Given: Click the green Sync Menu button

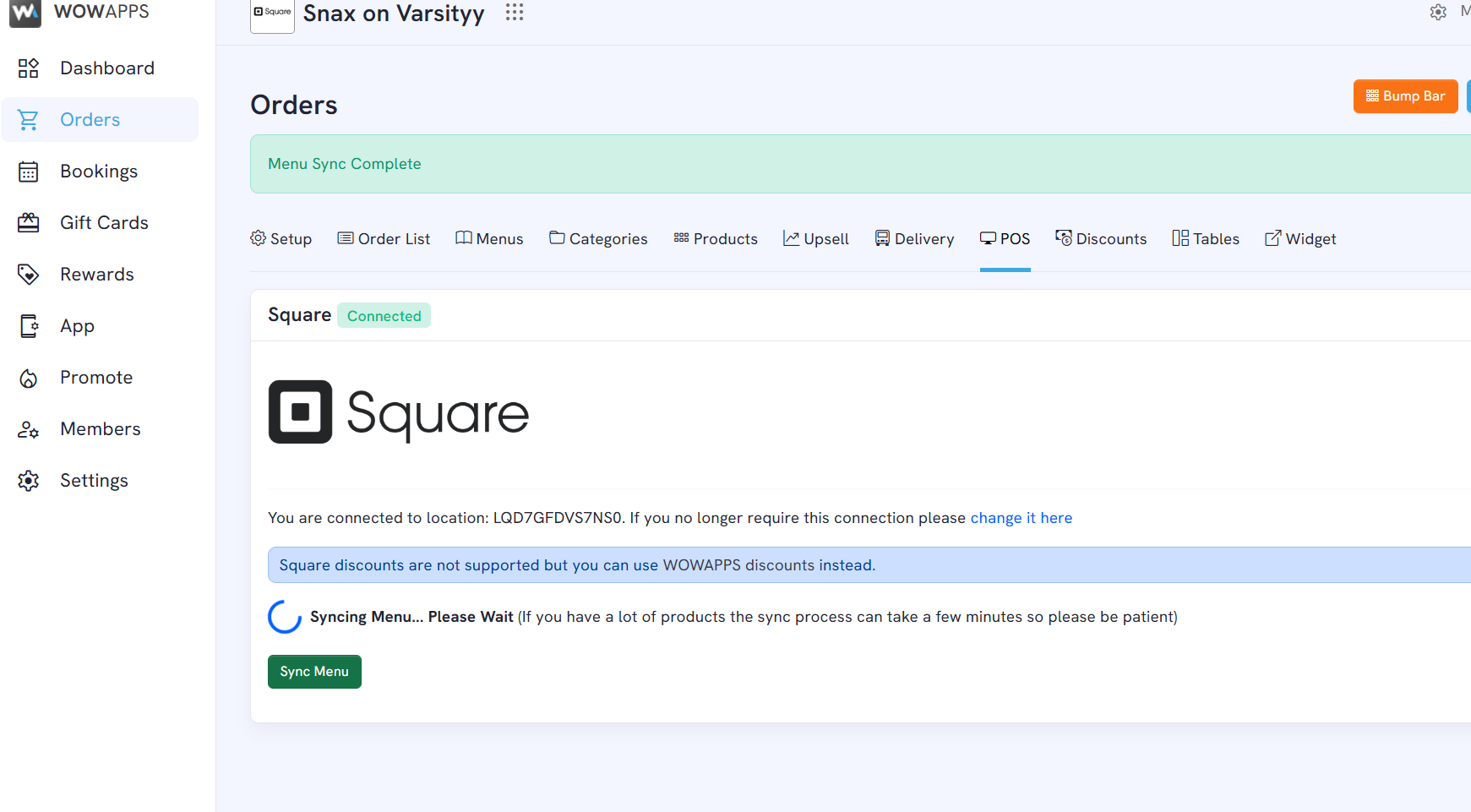Looking at the screenshot, I should 314,672.
